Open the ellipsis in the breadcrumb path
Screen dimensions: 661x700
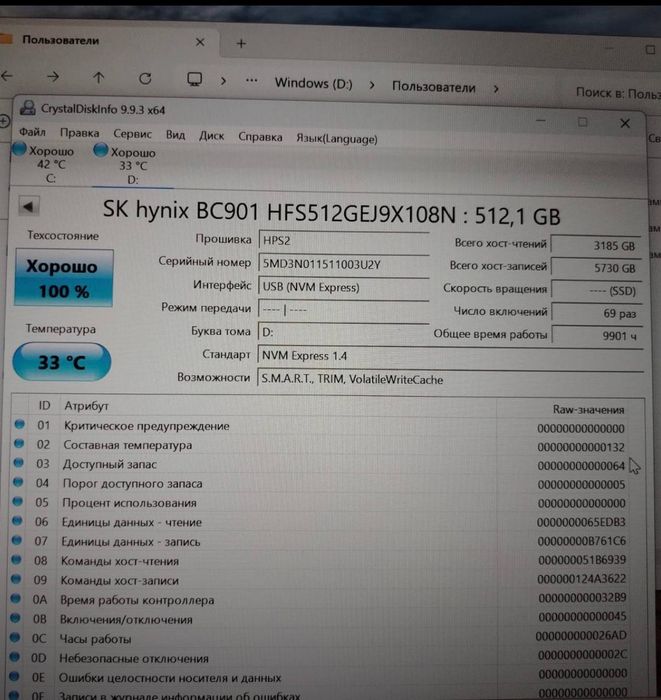coord(251,81)
